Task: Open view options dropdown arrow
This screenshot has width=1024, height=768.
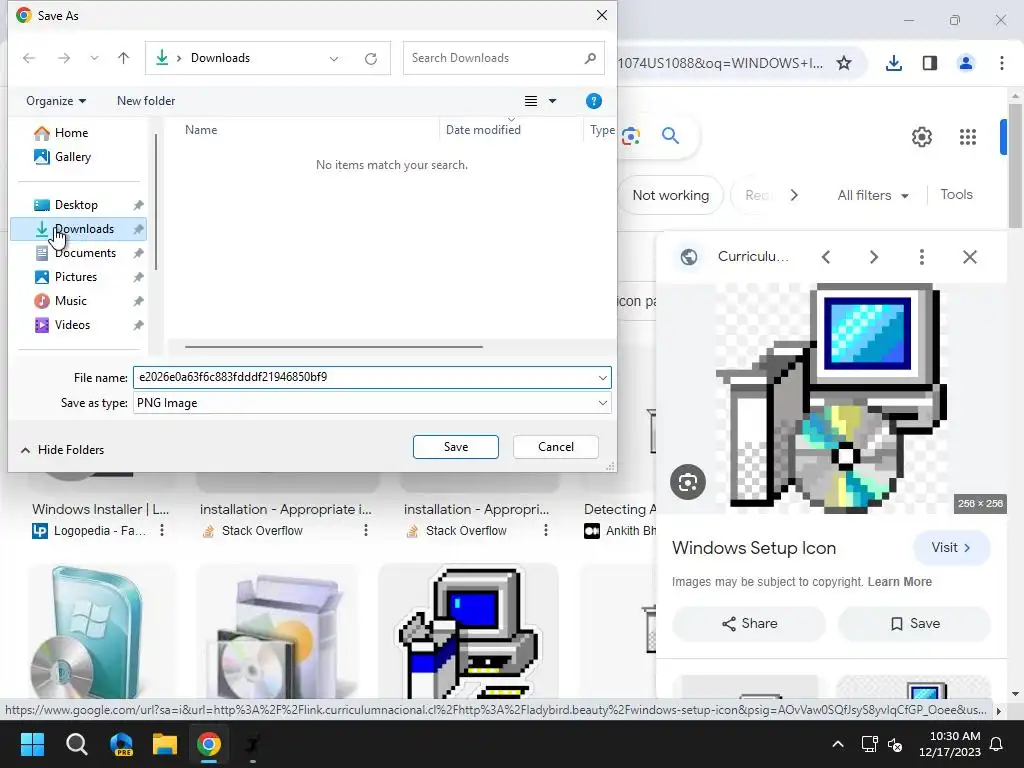Action: point(552,101)
